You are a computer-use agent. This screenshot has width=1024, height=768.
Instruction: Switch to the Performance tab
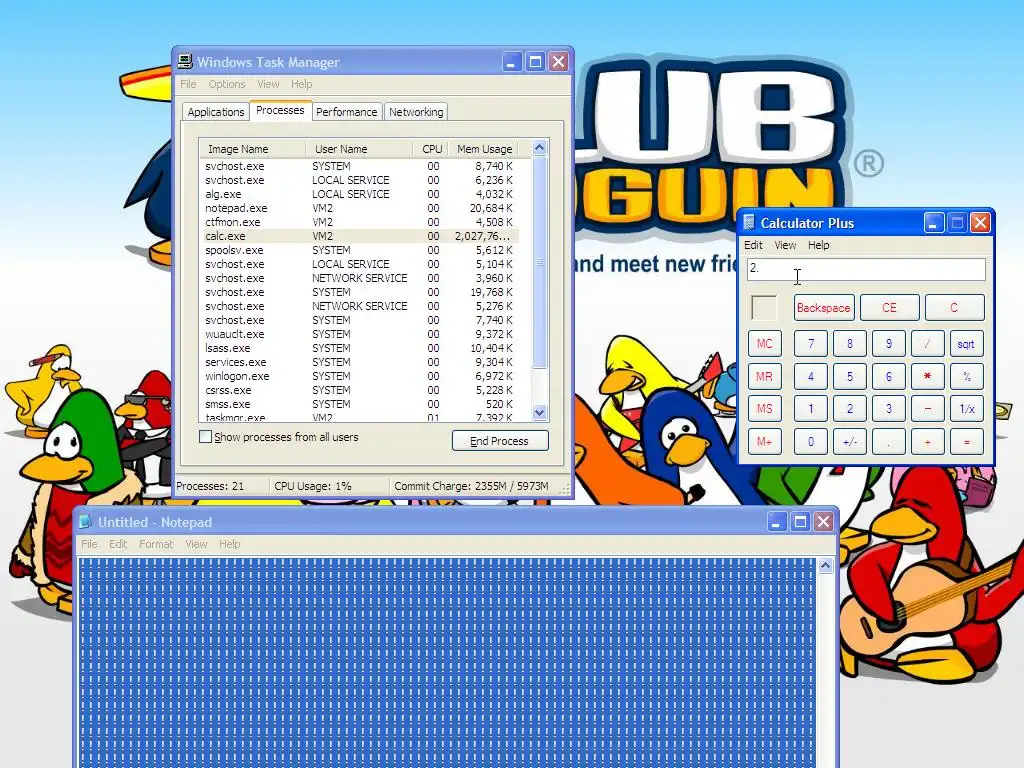click(x=346, y=112)
